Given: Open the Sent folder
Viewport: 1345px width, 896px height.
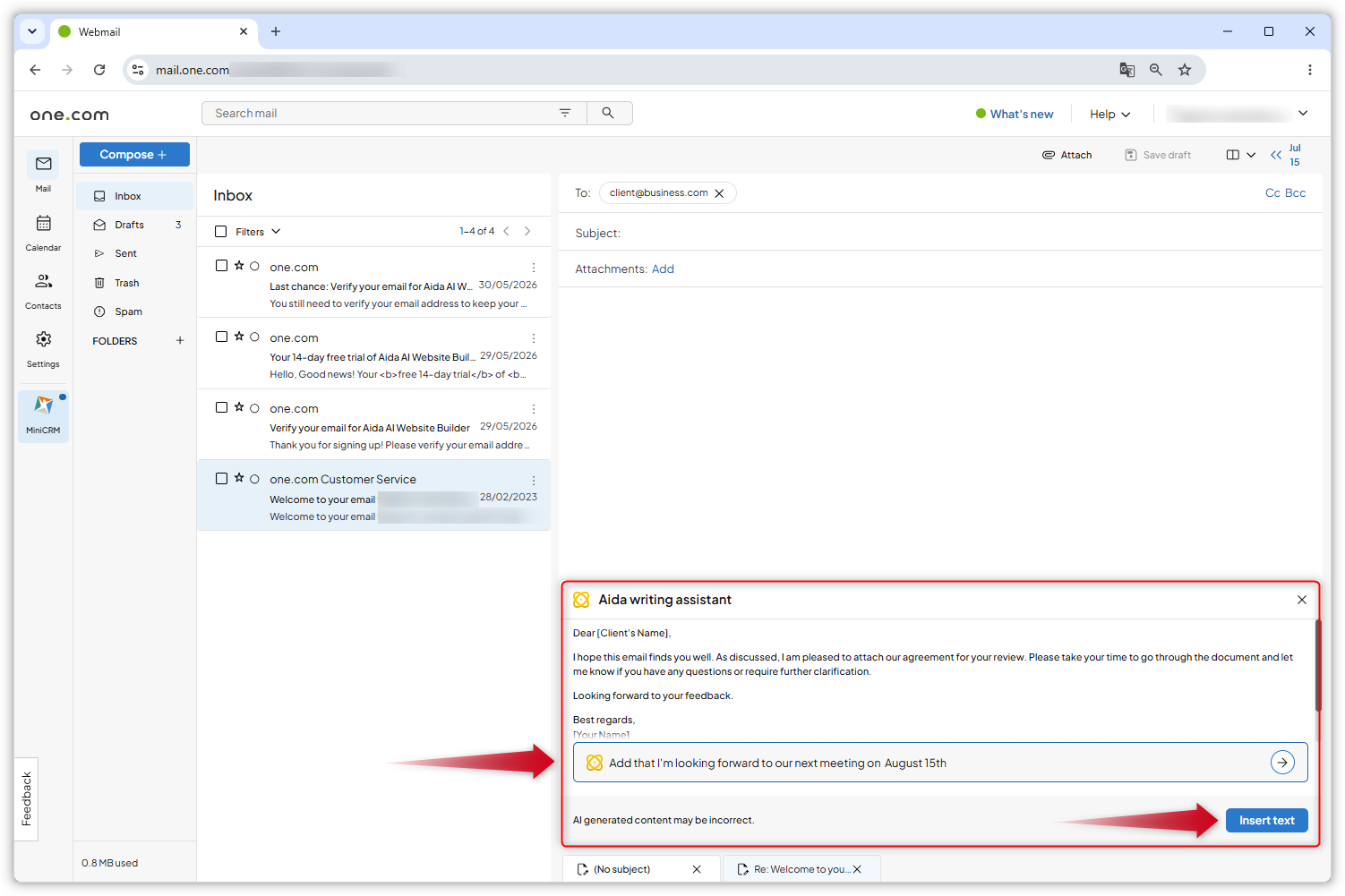Looking at the screenshot, I should click(x=134, y=253).
